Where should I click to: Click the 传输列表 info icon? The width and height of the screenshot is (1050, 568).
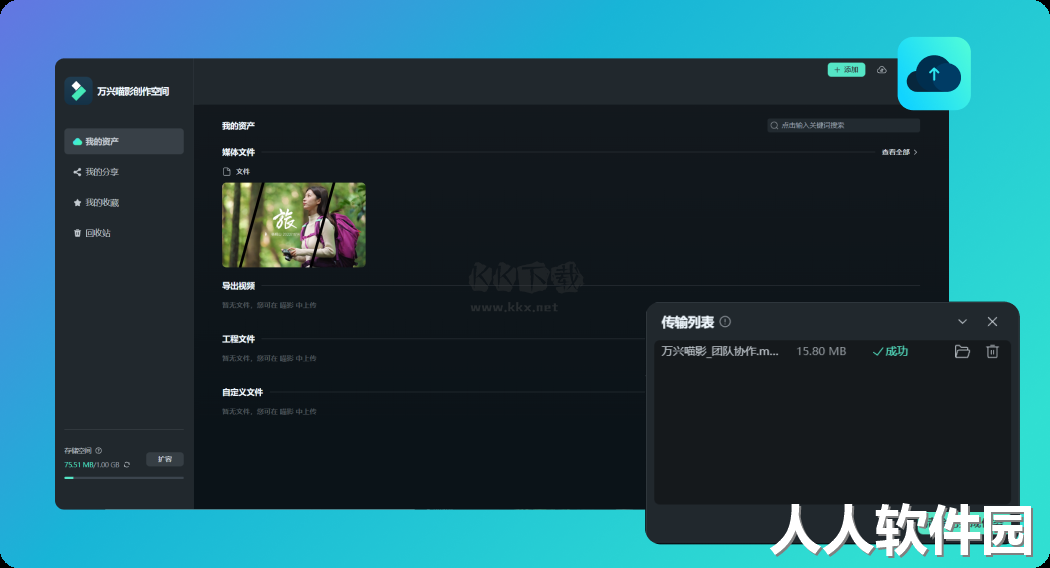725,322
